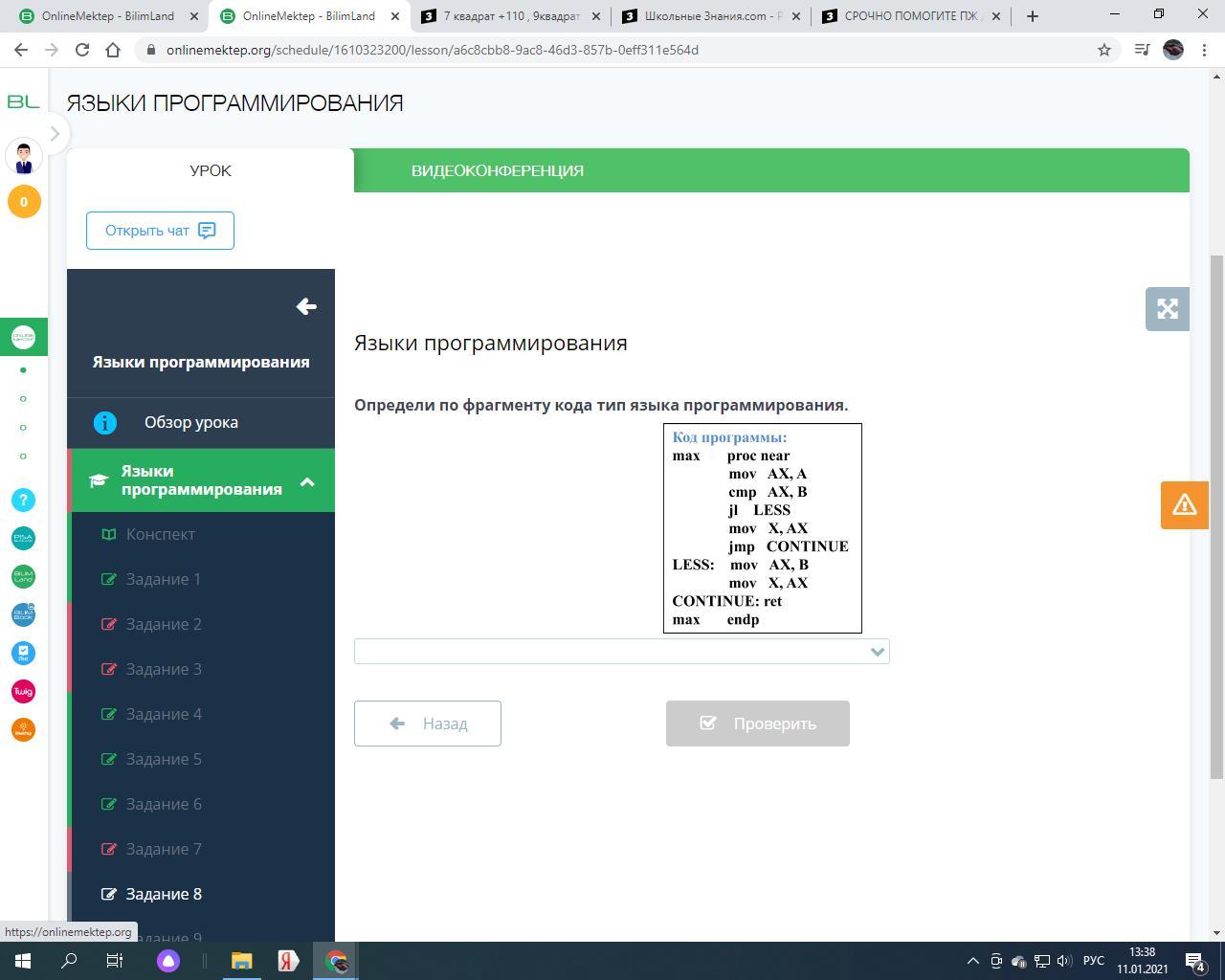Expand the left rail with chevron arrow
The image size is (1225, 980).
pos(55,134)
